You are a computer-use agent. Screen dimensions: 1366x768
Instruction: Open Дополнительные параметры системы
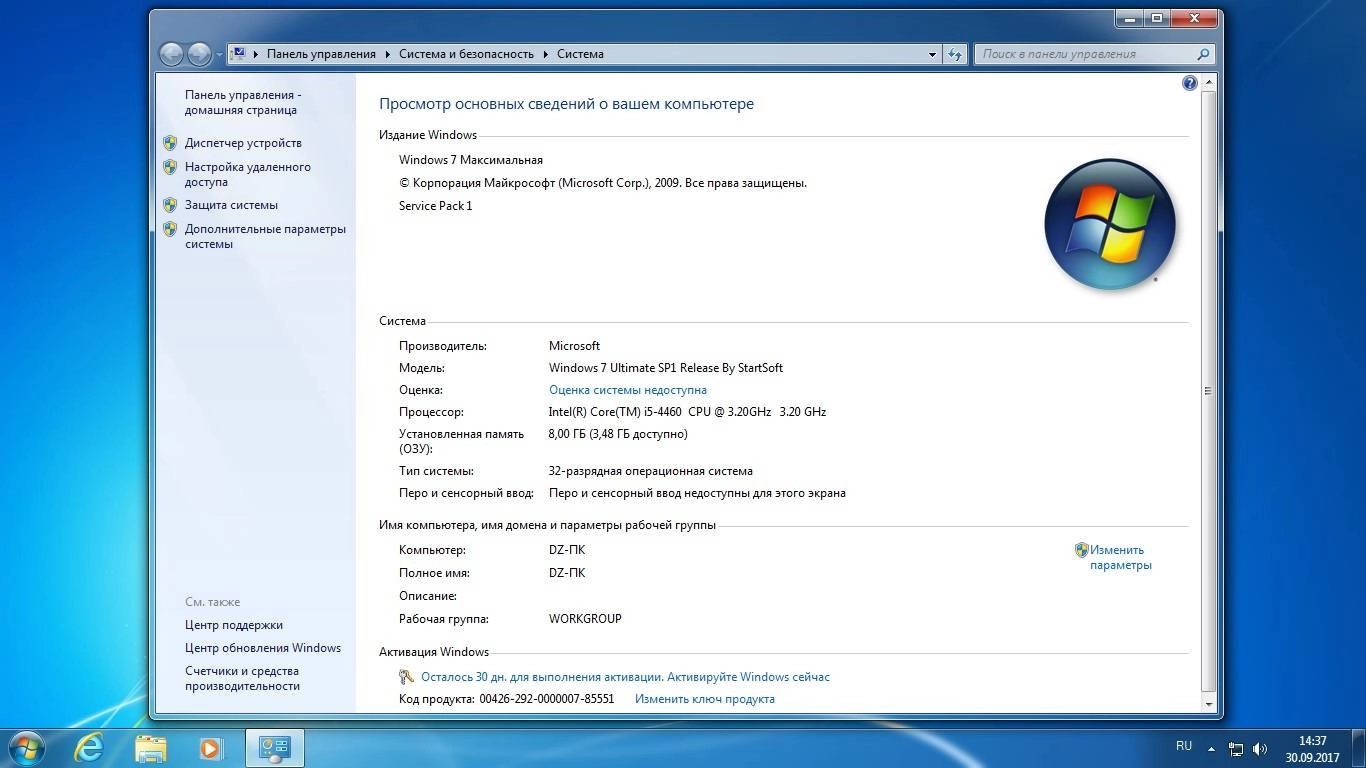[265, 236]
